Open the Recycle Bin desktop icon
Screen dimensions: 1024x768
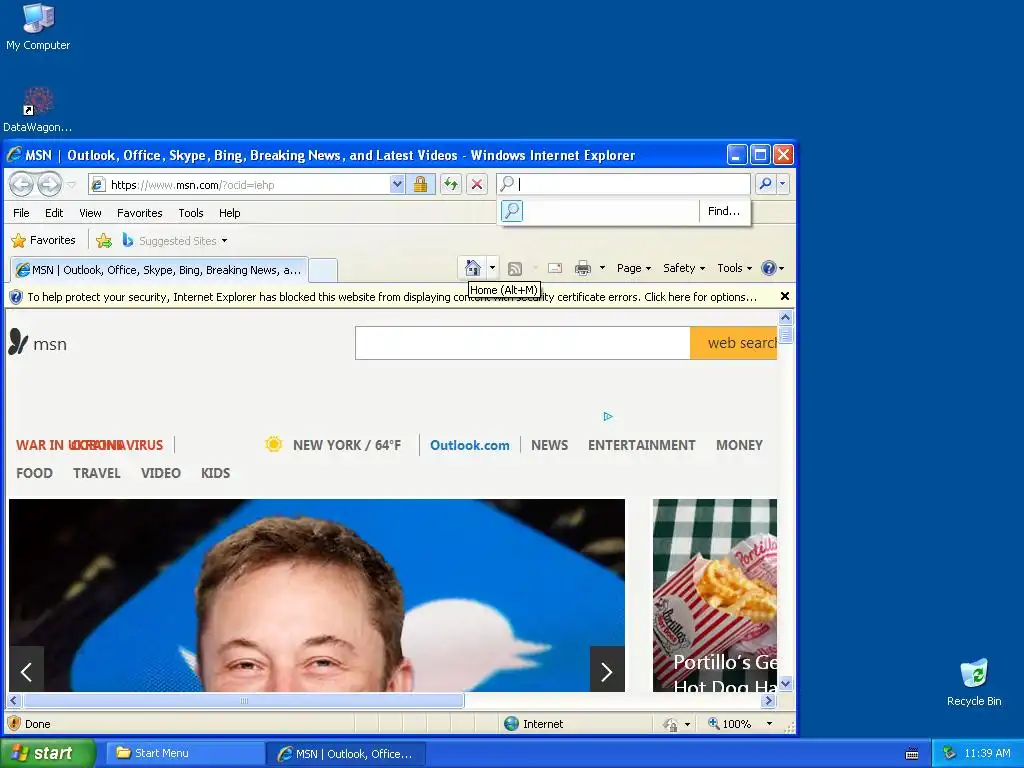(974, 682)
